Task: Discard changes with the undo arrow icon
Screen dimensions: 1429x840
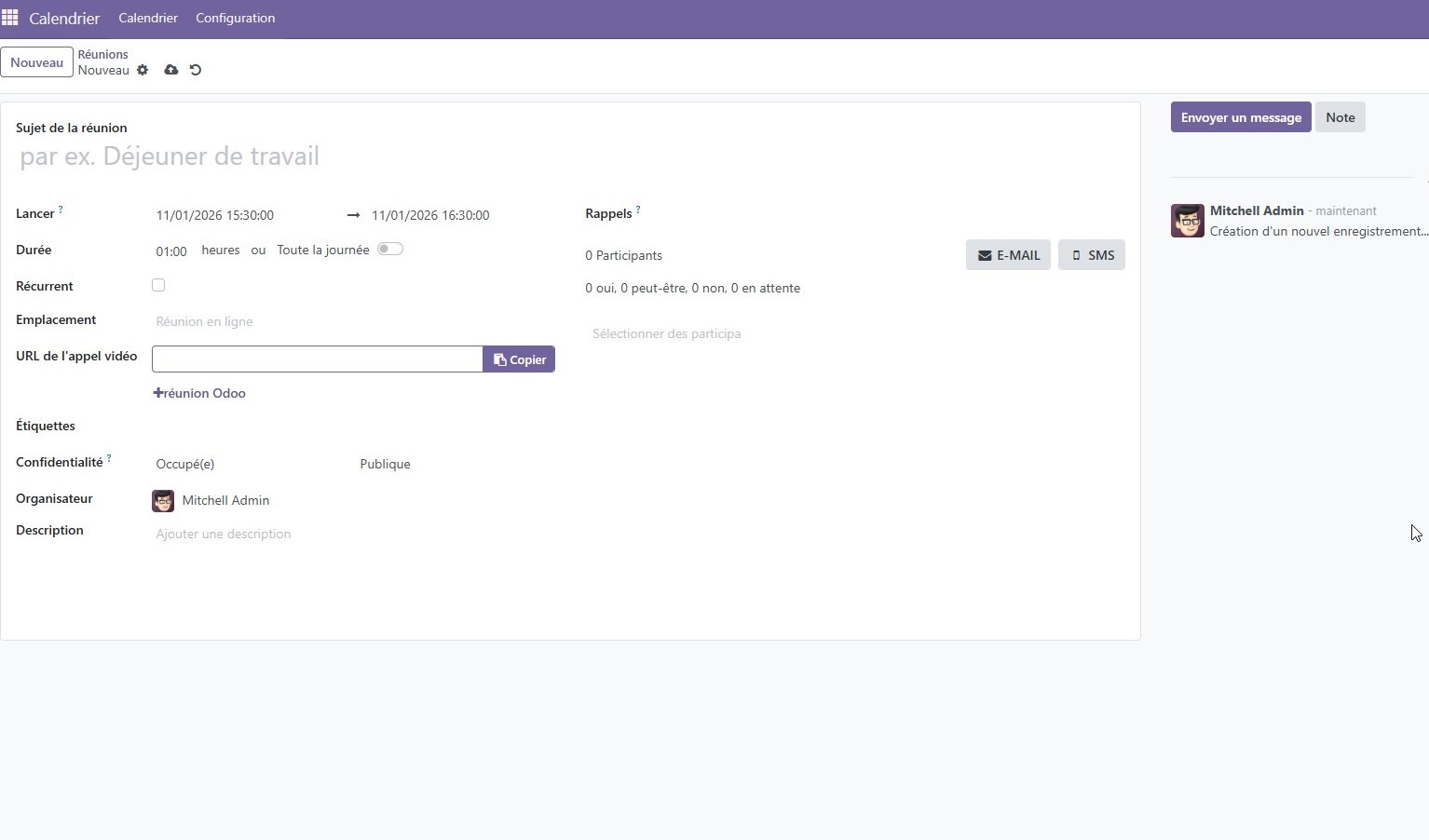Action: coord(196,70)
